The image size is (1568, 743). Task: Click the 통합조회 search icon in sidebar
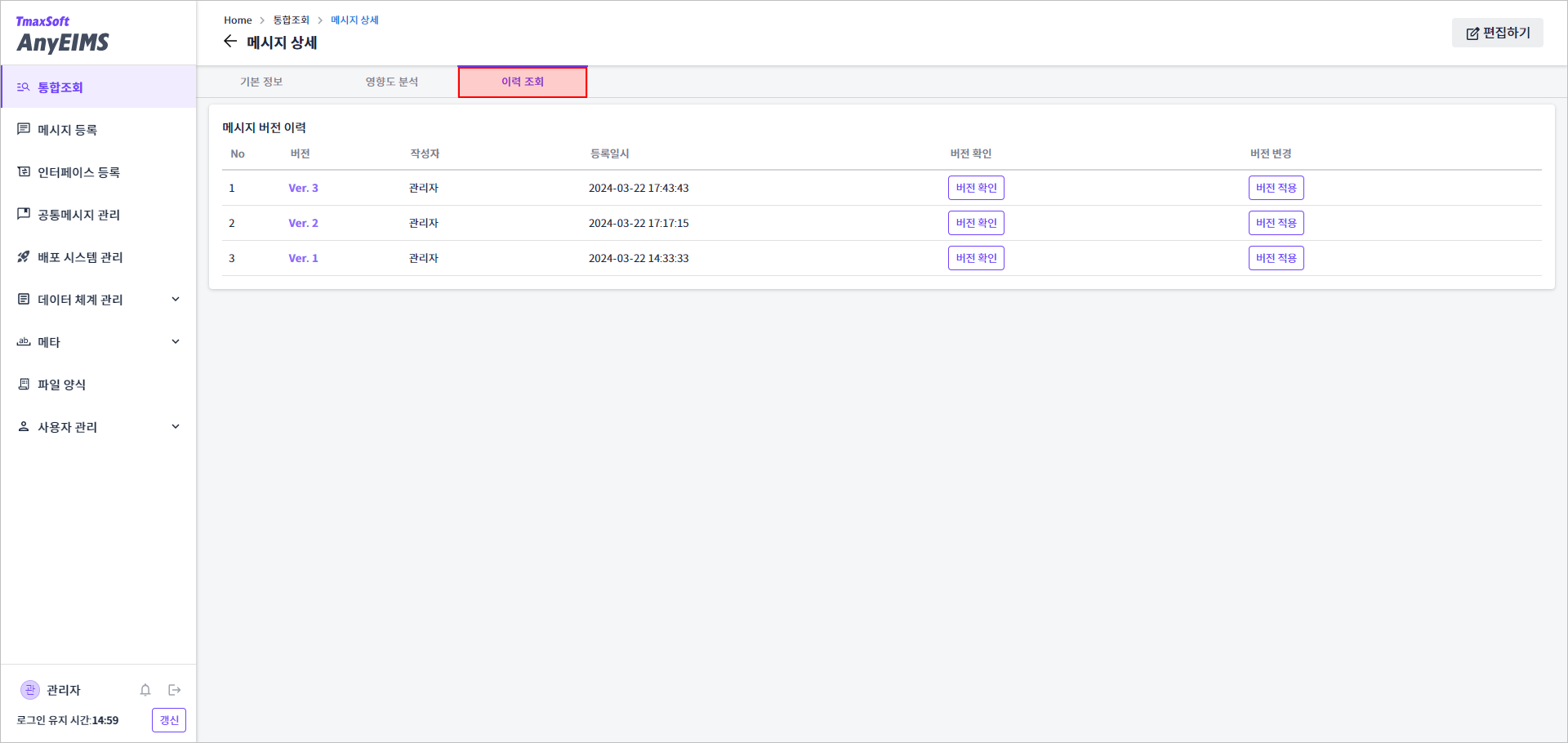24,87
